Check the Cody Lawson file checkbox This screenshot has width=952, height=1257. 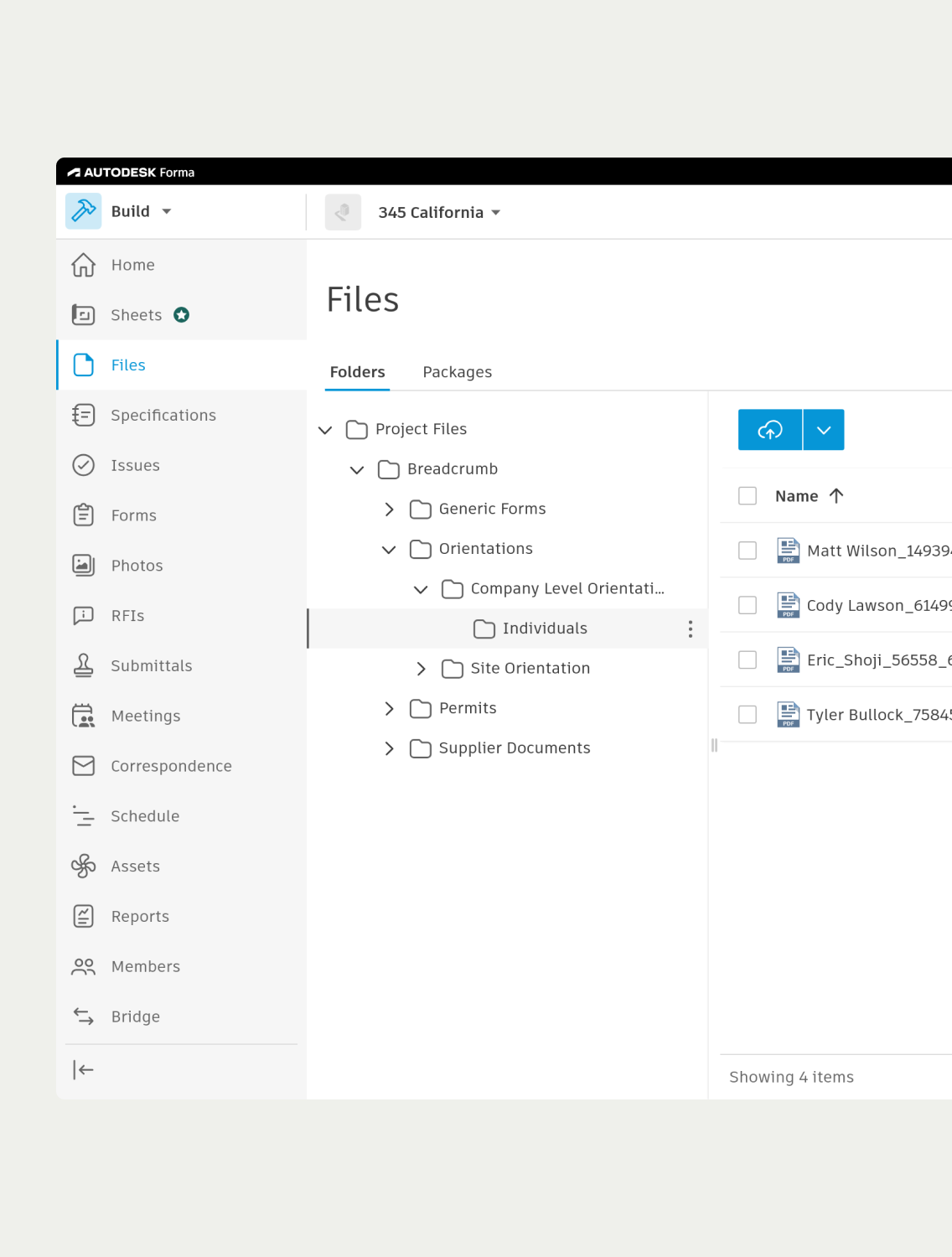pos(748,605)
